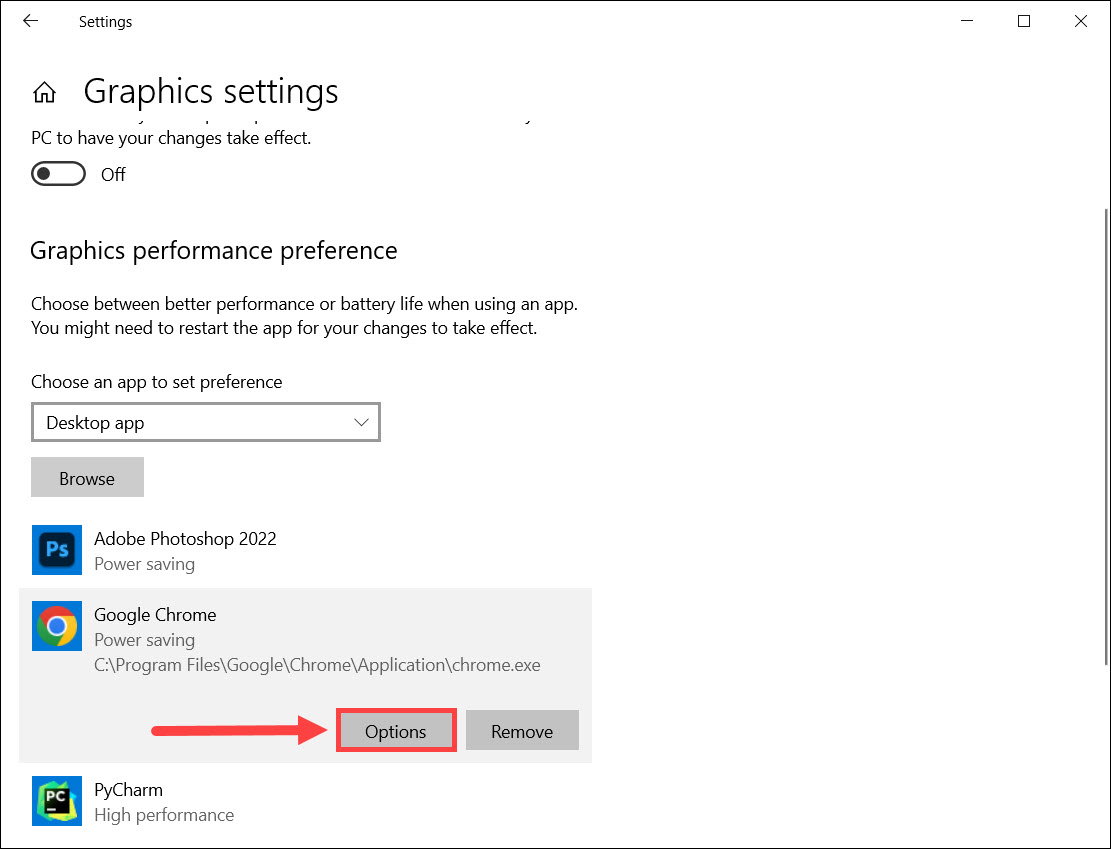
Task: Click the Google Chrome entry title
Action: 155,615
